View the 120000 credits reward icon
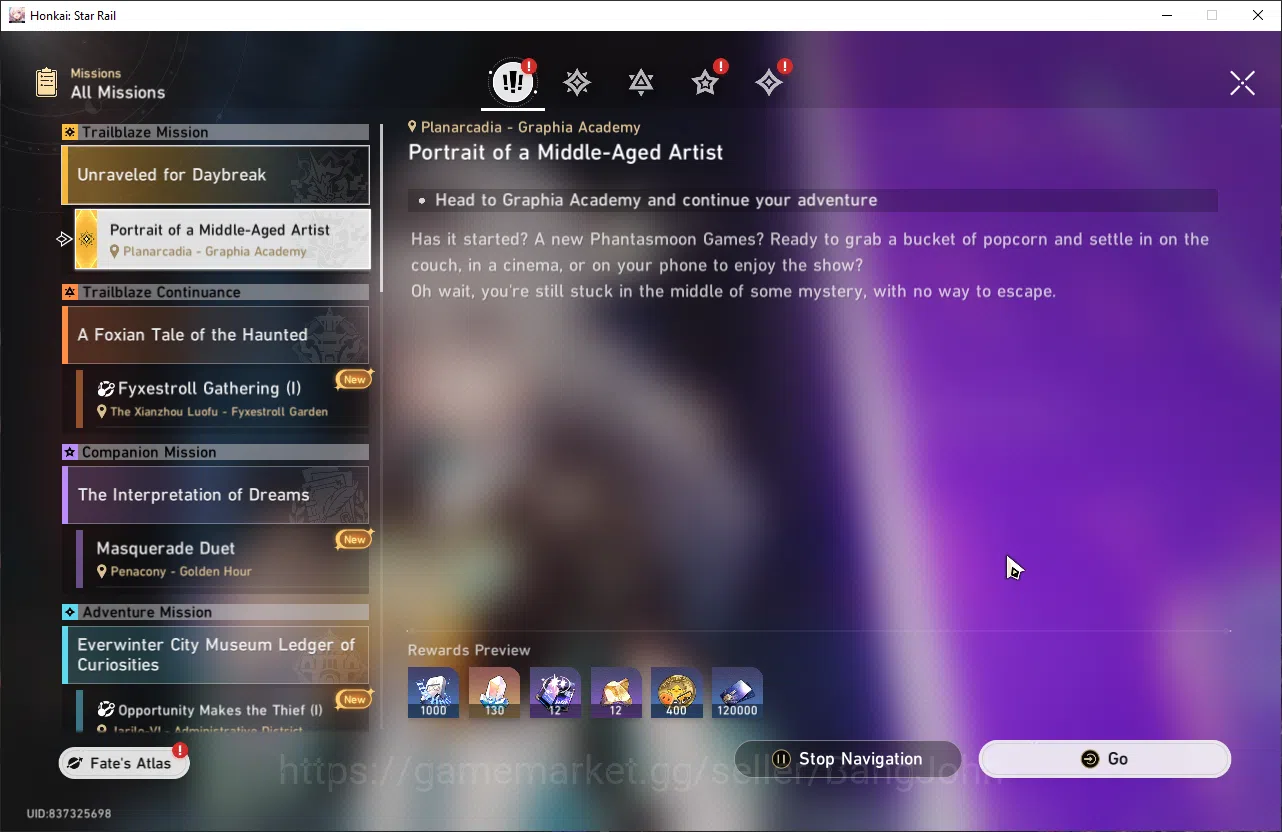 click(737, 692)
